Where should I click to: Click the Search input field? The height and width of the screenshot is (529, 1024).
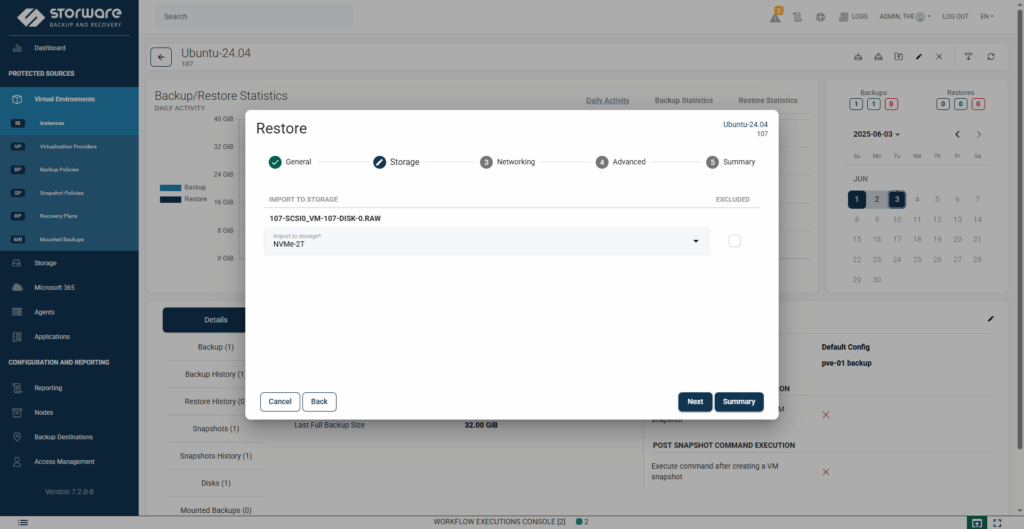pyautogui.click(x=255, y=17)
